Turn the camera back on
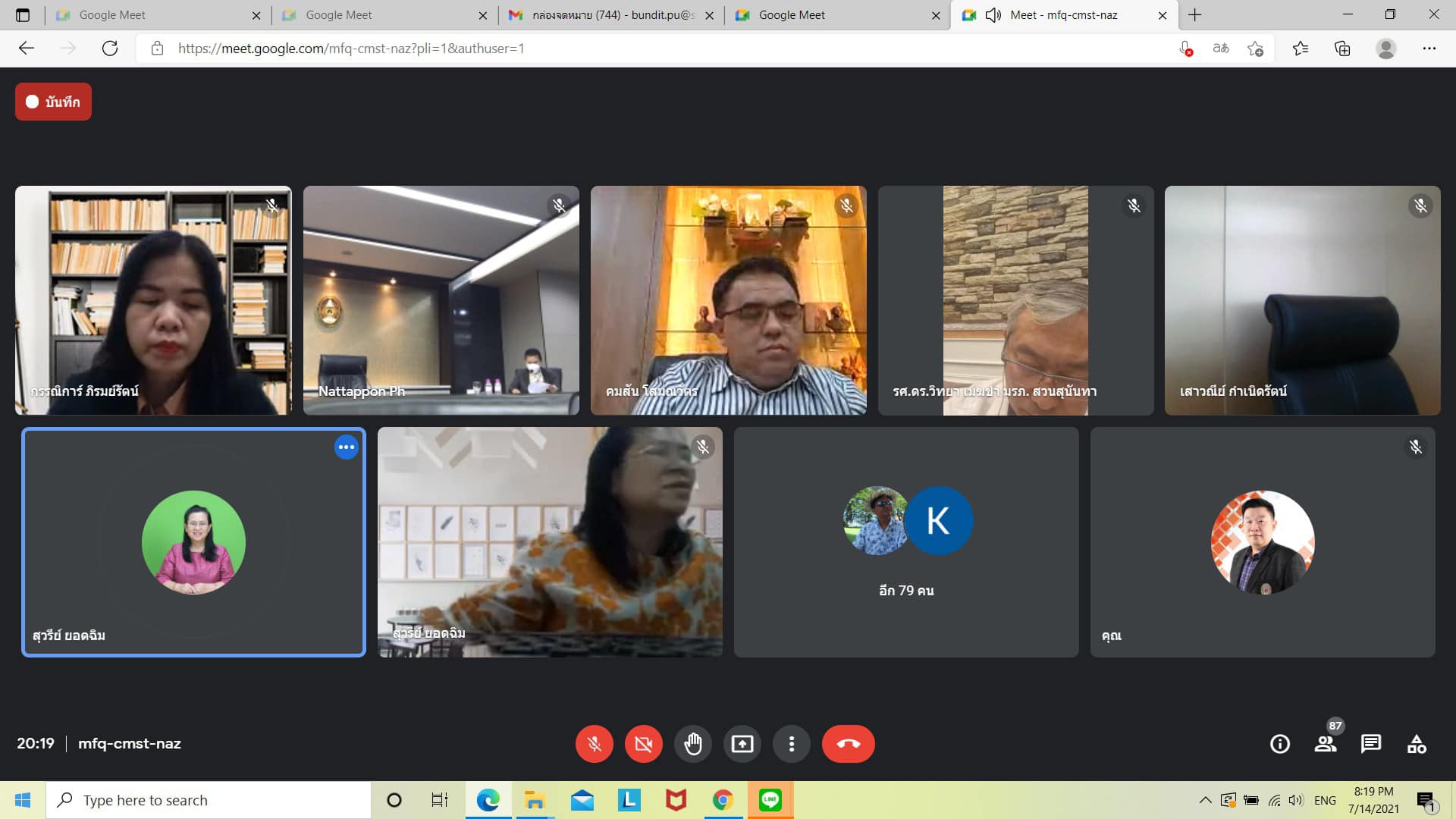The image size is (1456, 819). 643,744
